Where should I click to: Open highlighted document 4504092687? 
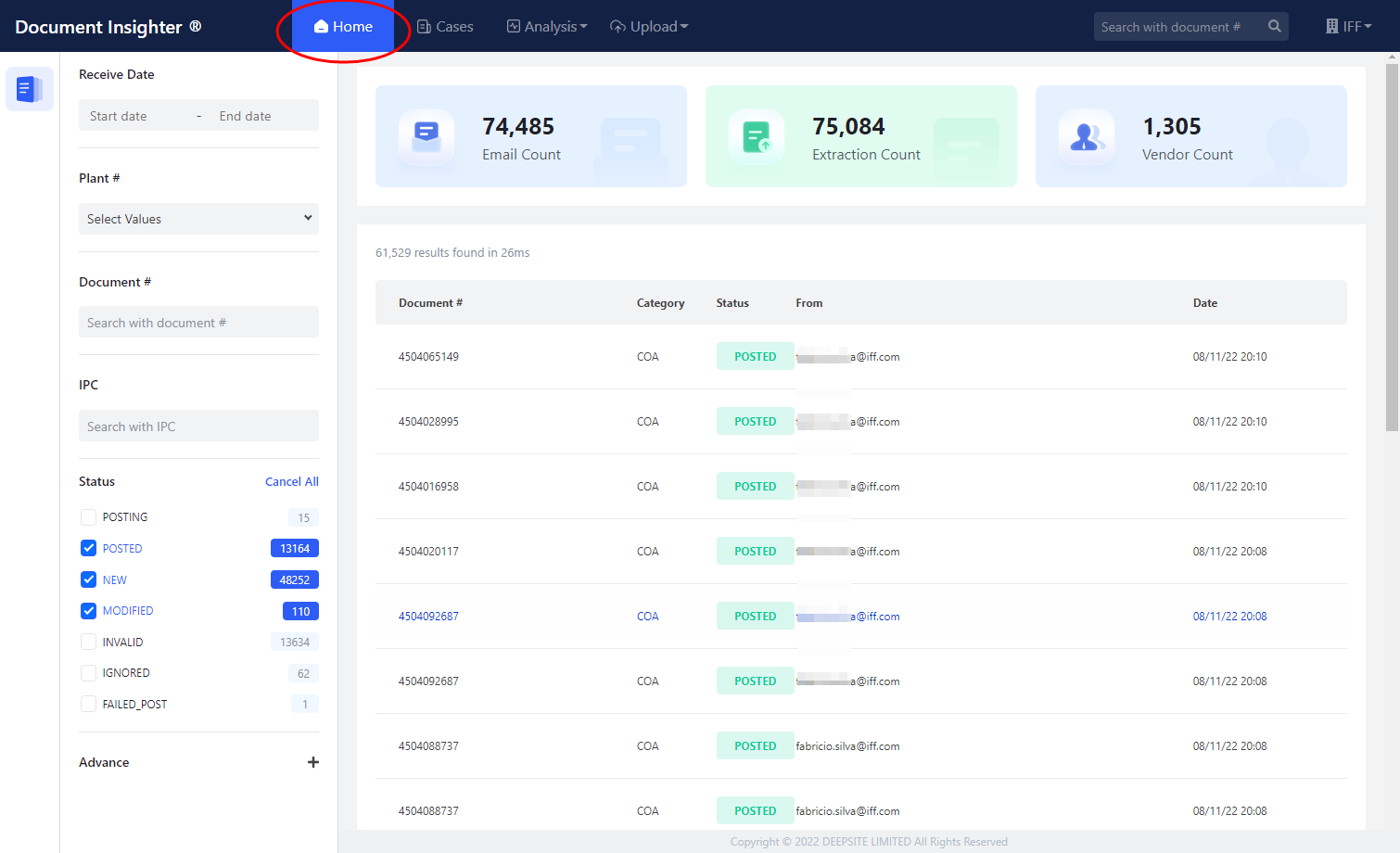[x=428, y=617]
